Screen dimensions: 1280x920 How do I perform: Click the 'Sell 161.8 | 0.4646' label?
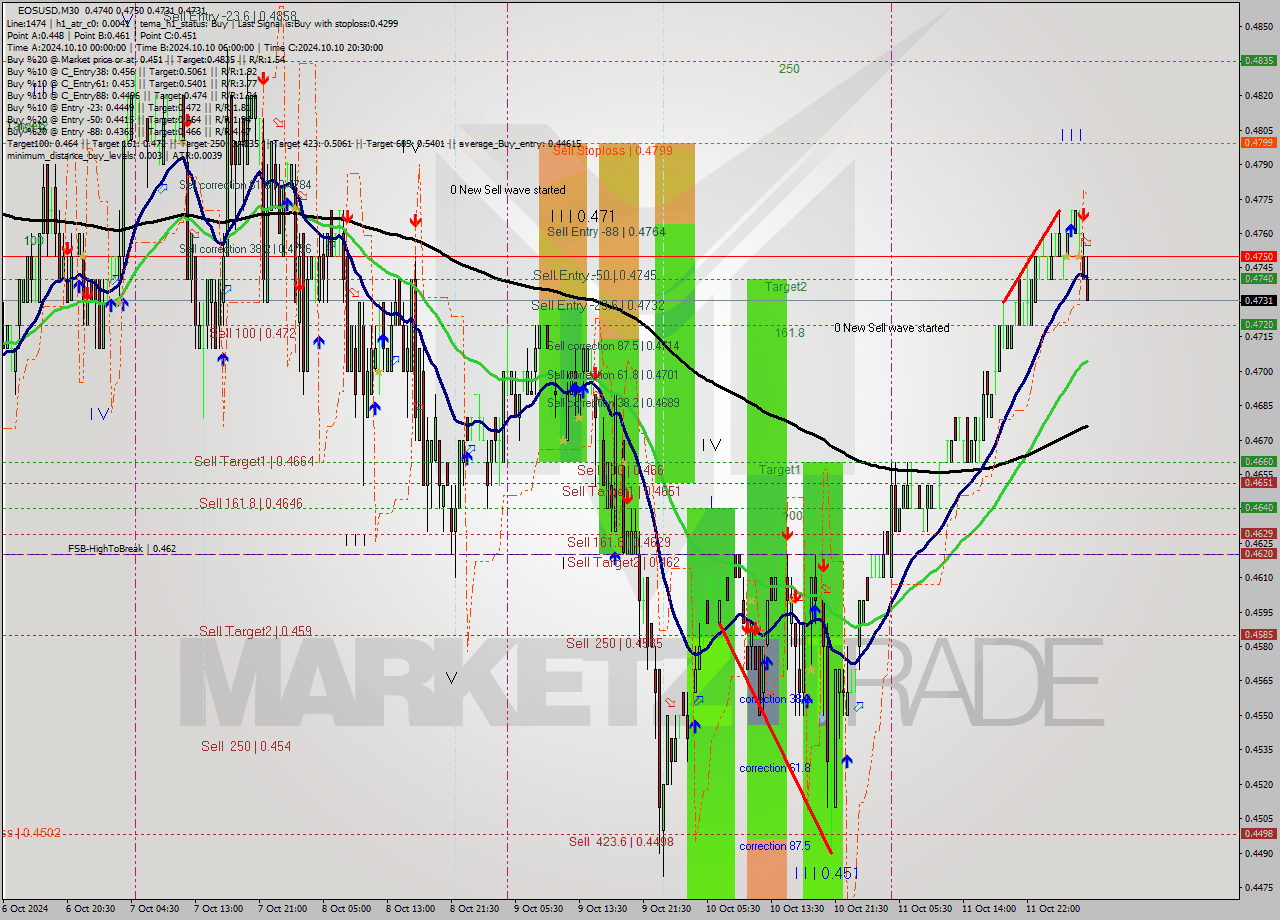coord(251,503)
